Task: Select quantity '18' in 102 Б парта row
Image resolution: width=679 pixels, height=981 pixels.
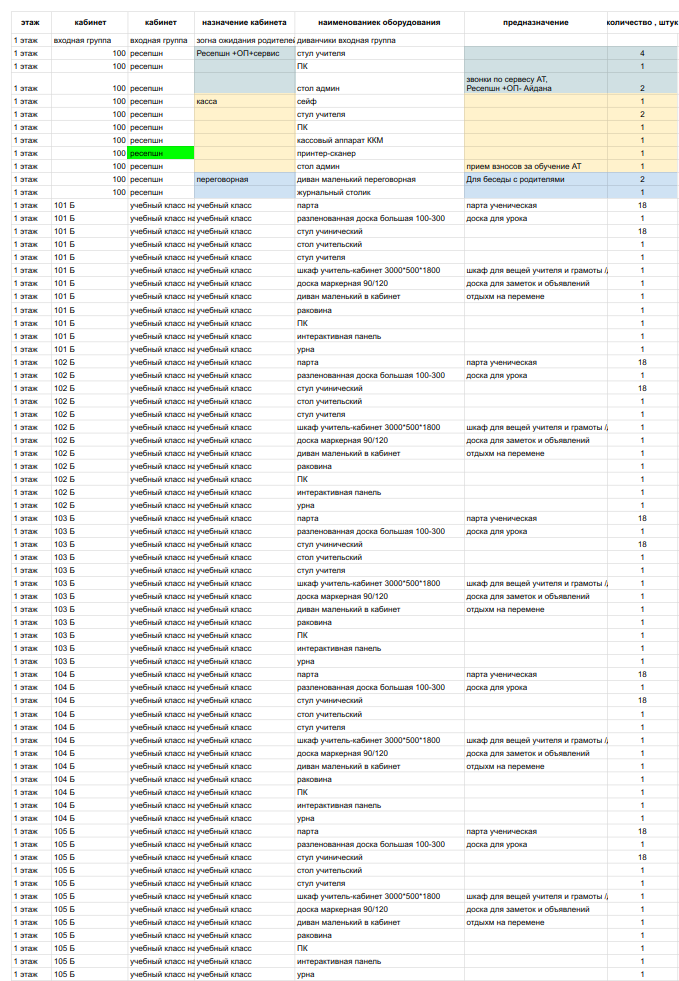Action: click(x=642, y=362)
